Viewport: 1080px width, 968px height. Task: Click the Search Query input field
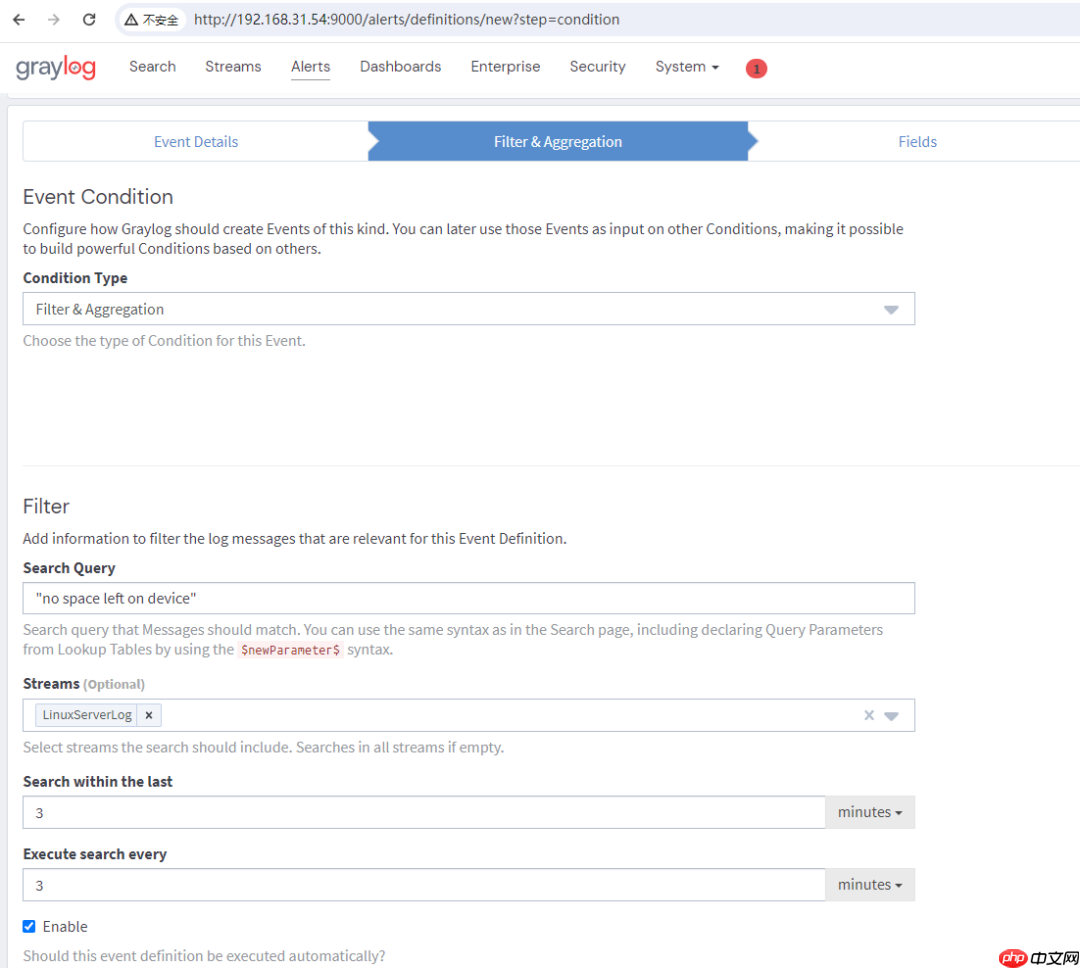coord(468,598)
